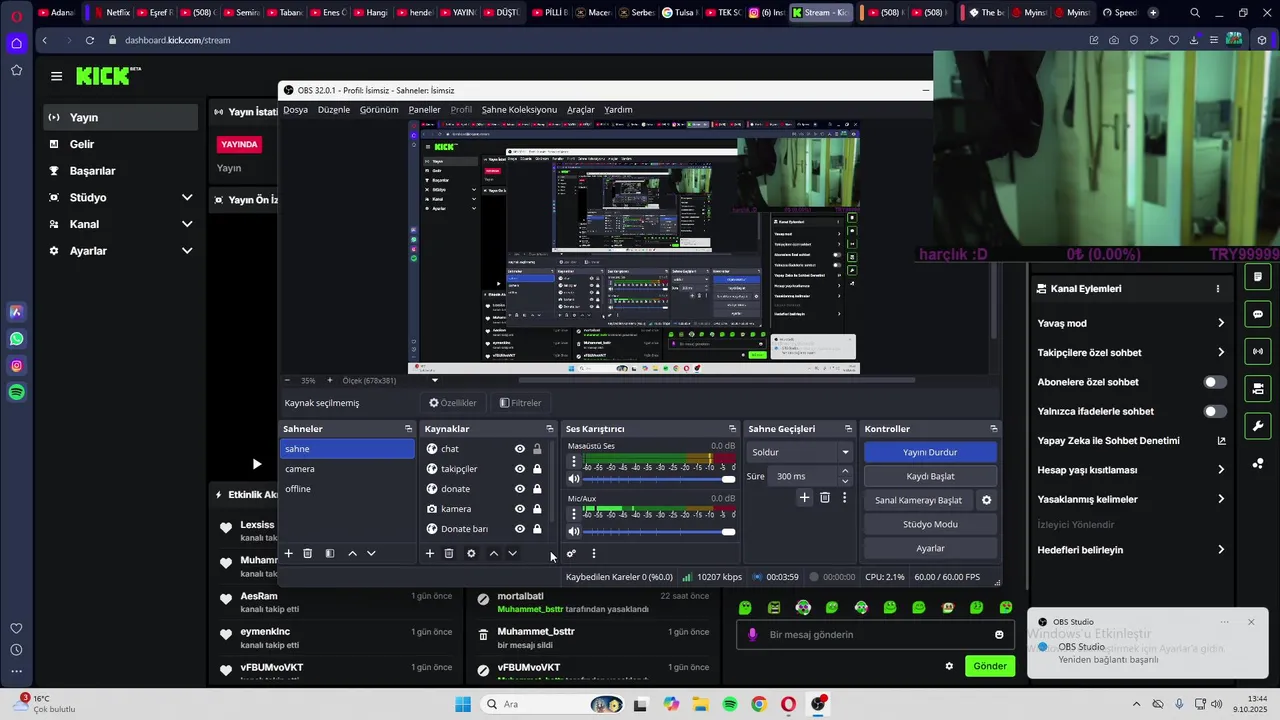
Task: Delete selected scene with Sahneler trash icon
Action: [x=308, y=553]
